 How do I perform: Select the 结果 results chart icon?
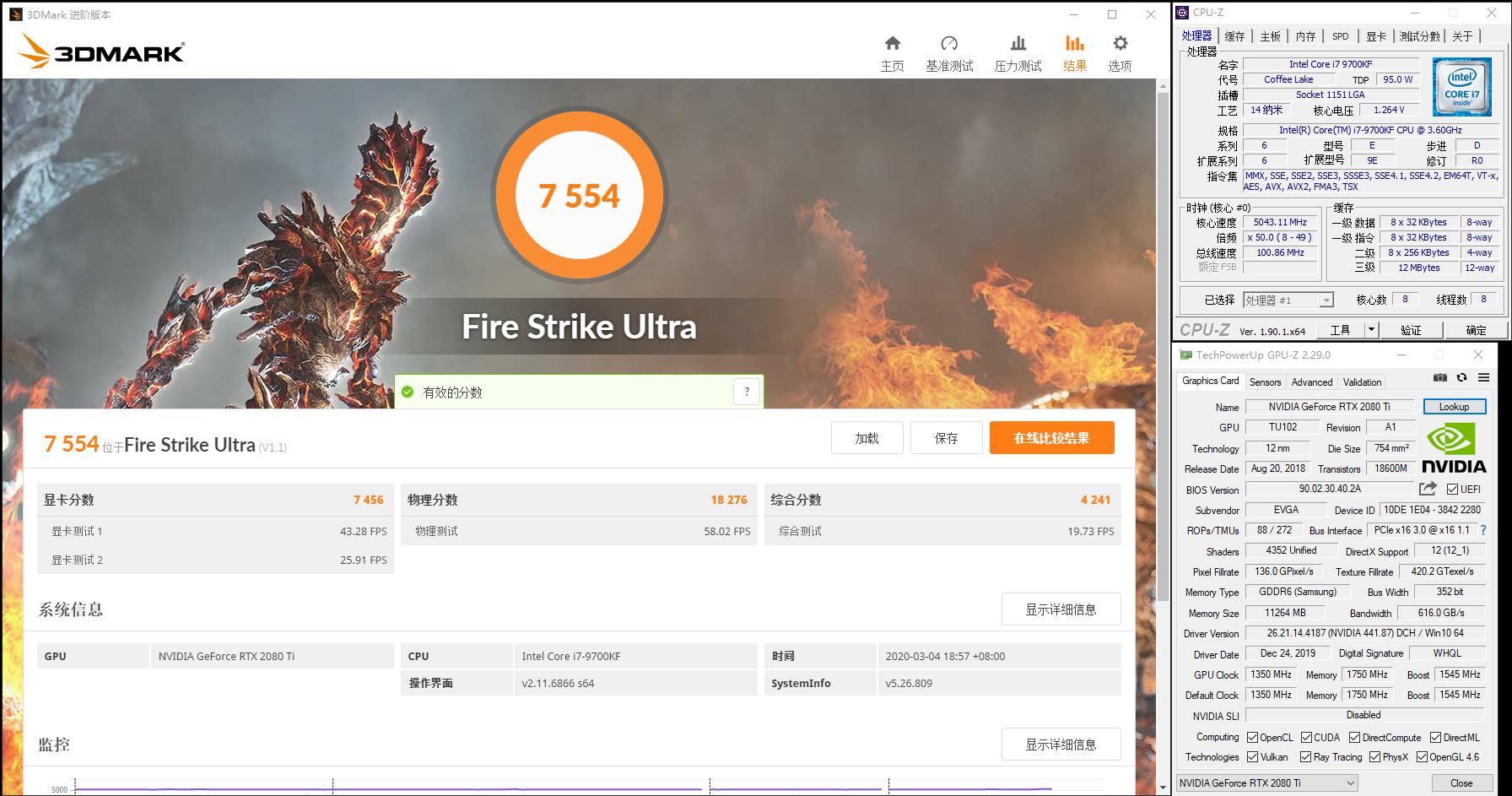coord(1075,44)
